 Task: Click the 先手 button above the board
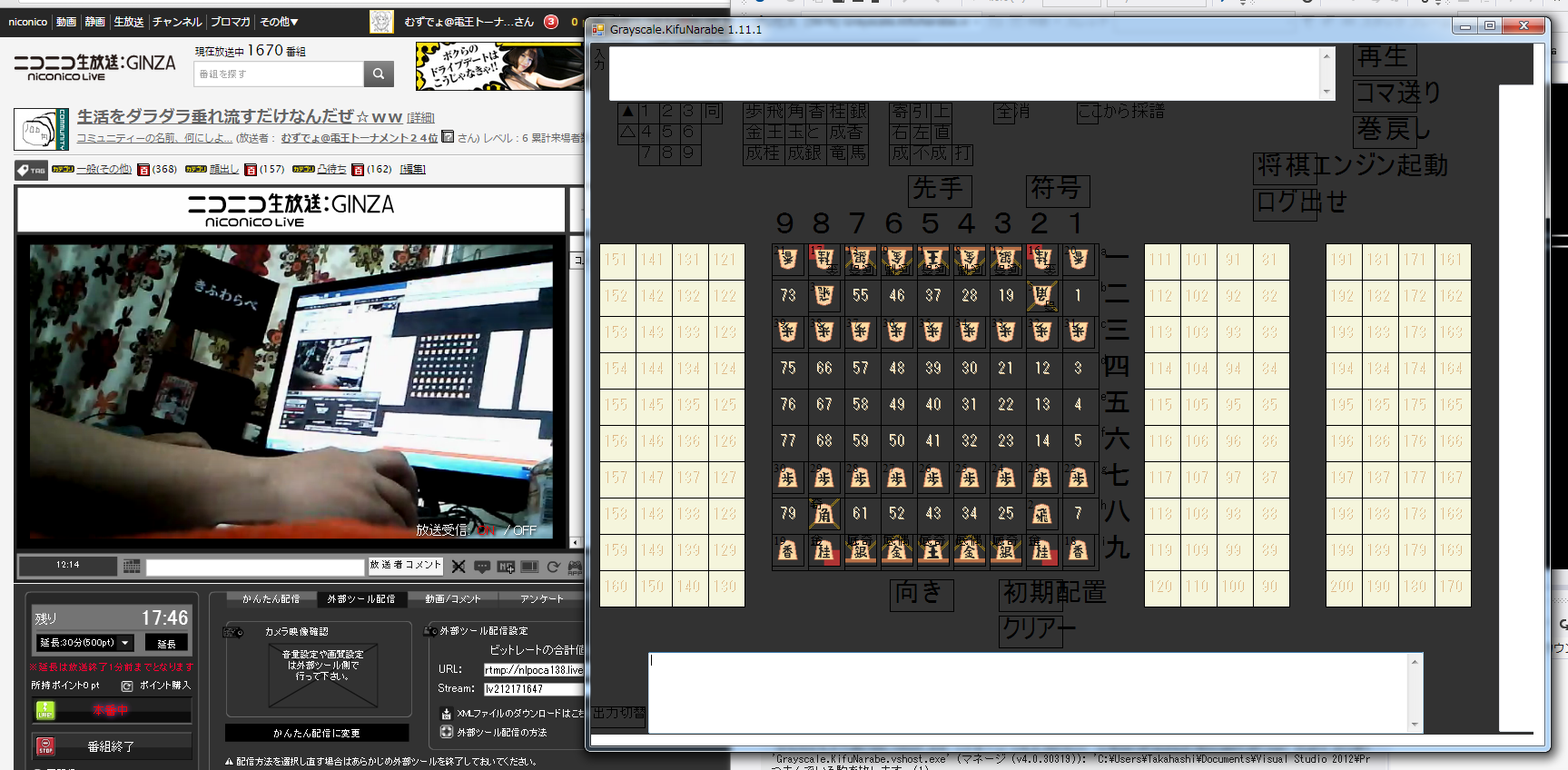(940, 190)
